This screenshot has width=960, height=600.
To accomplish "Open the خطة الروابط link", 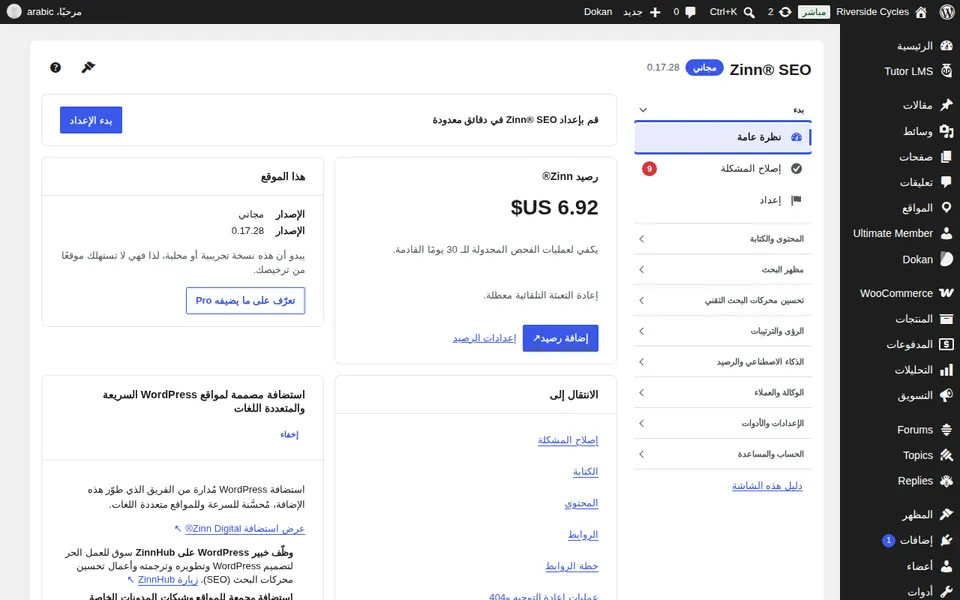I will coord(572,566).
